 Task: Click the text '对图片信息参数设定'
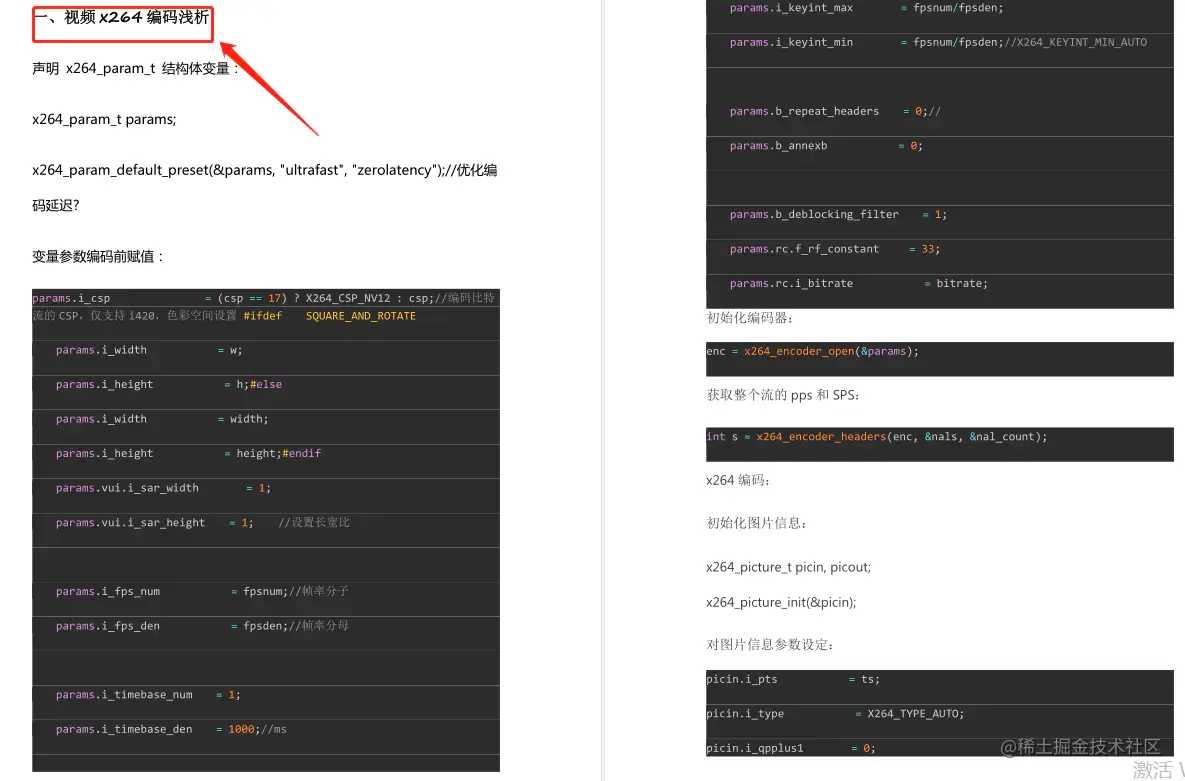[769, 645]
